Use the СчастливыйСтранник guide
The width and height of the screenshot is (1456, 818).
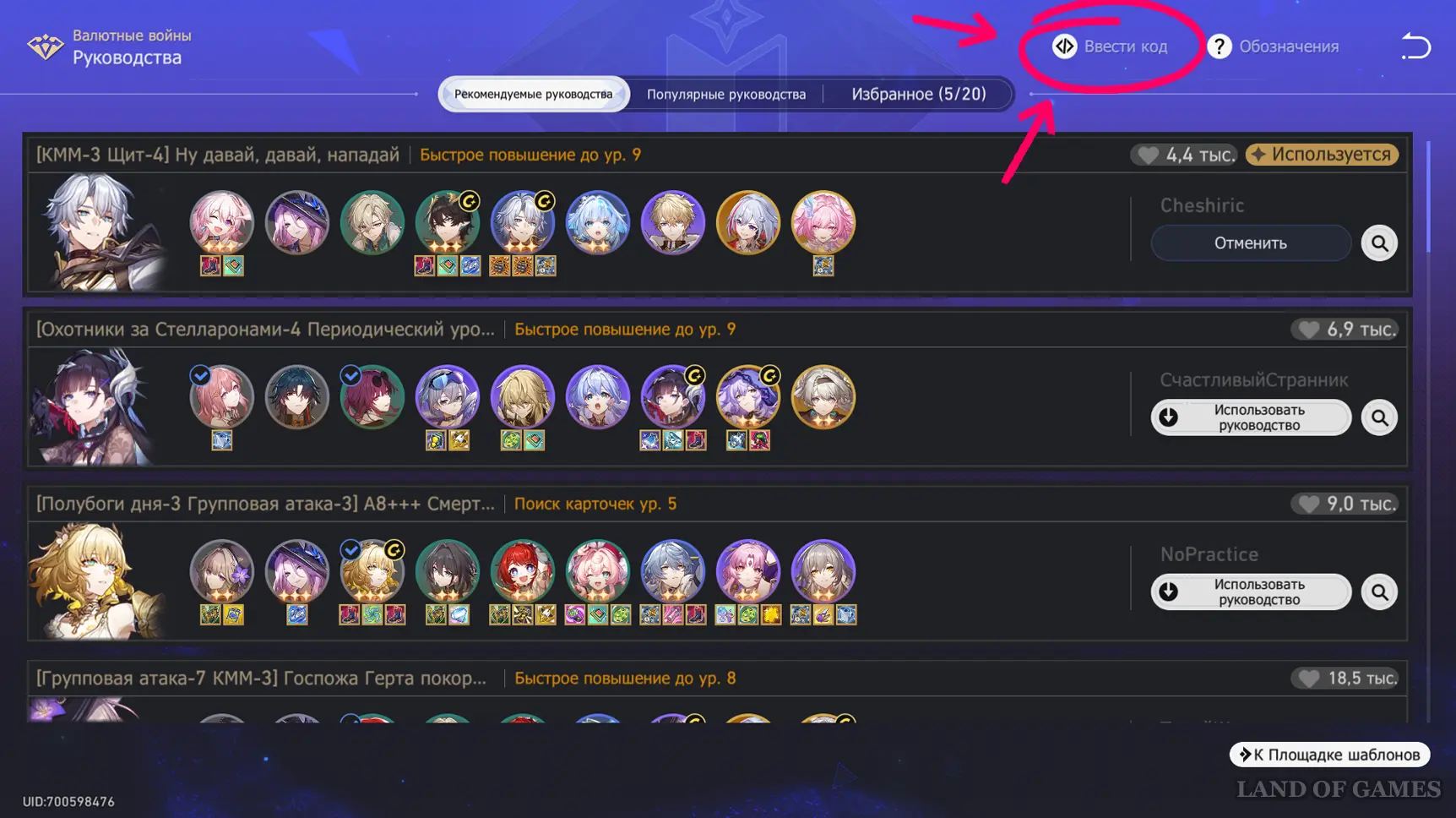(1251, 417)
